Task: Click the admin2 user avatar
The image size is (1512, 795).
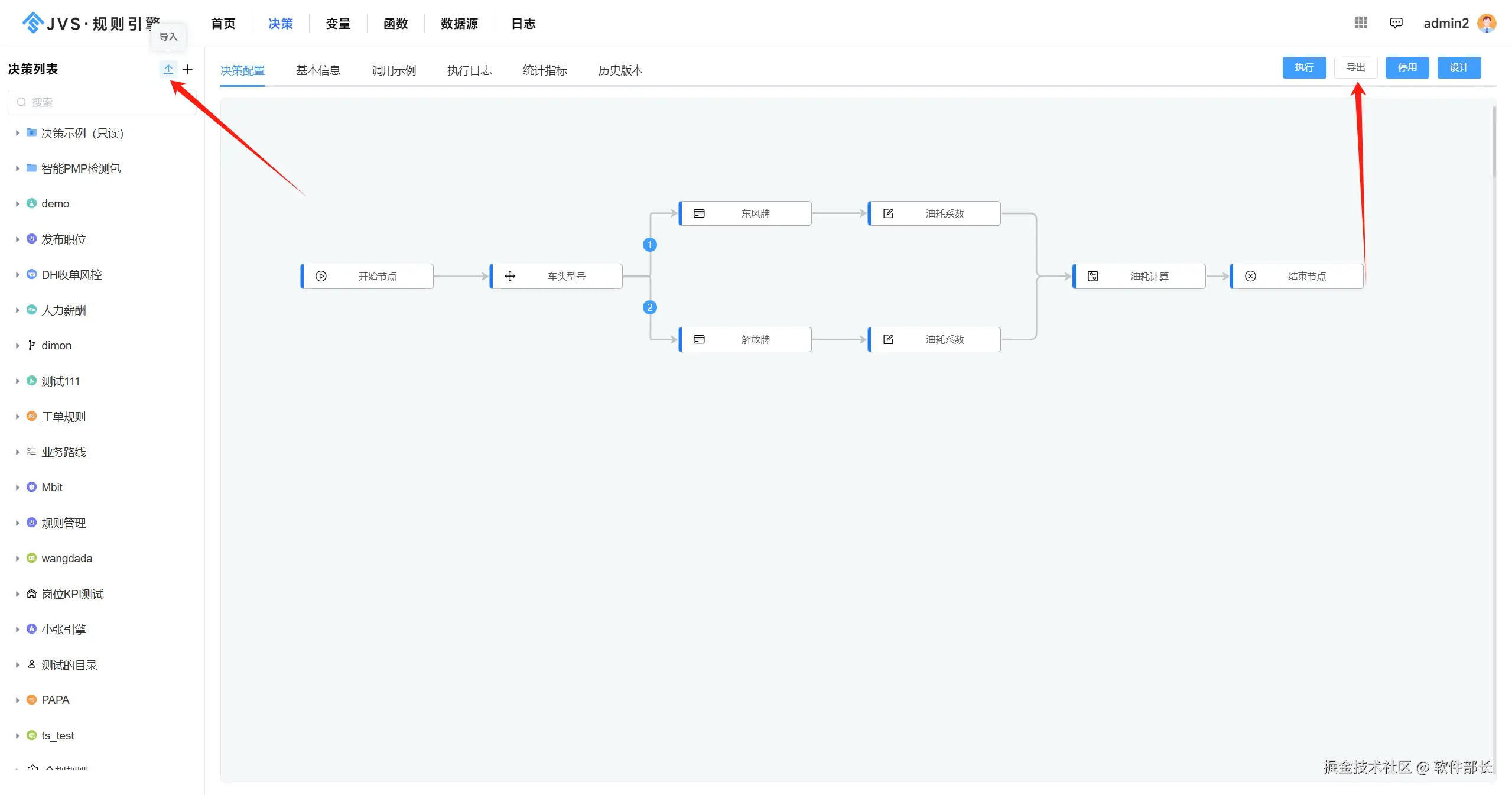Action: coord(1487,23)
